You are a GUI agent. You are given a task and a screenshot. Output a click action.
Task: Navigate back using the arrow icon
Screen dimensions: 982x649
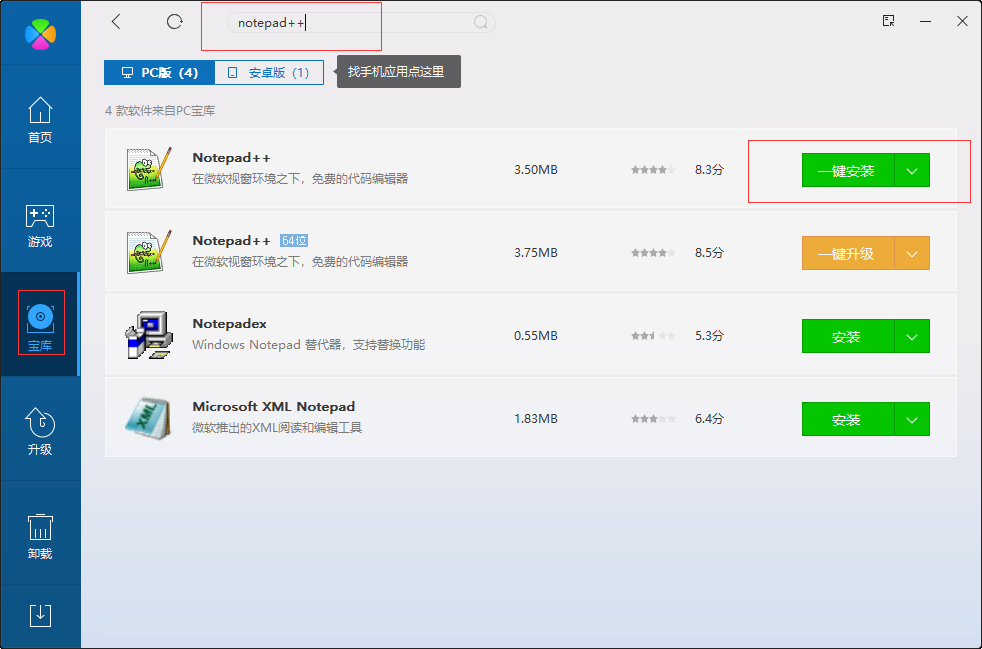115,21
